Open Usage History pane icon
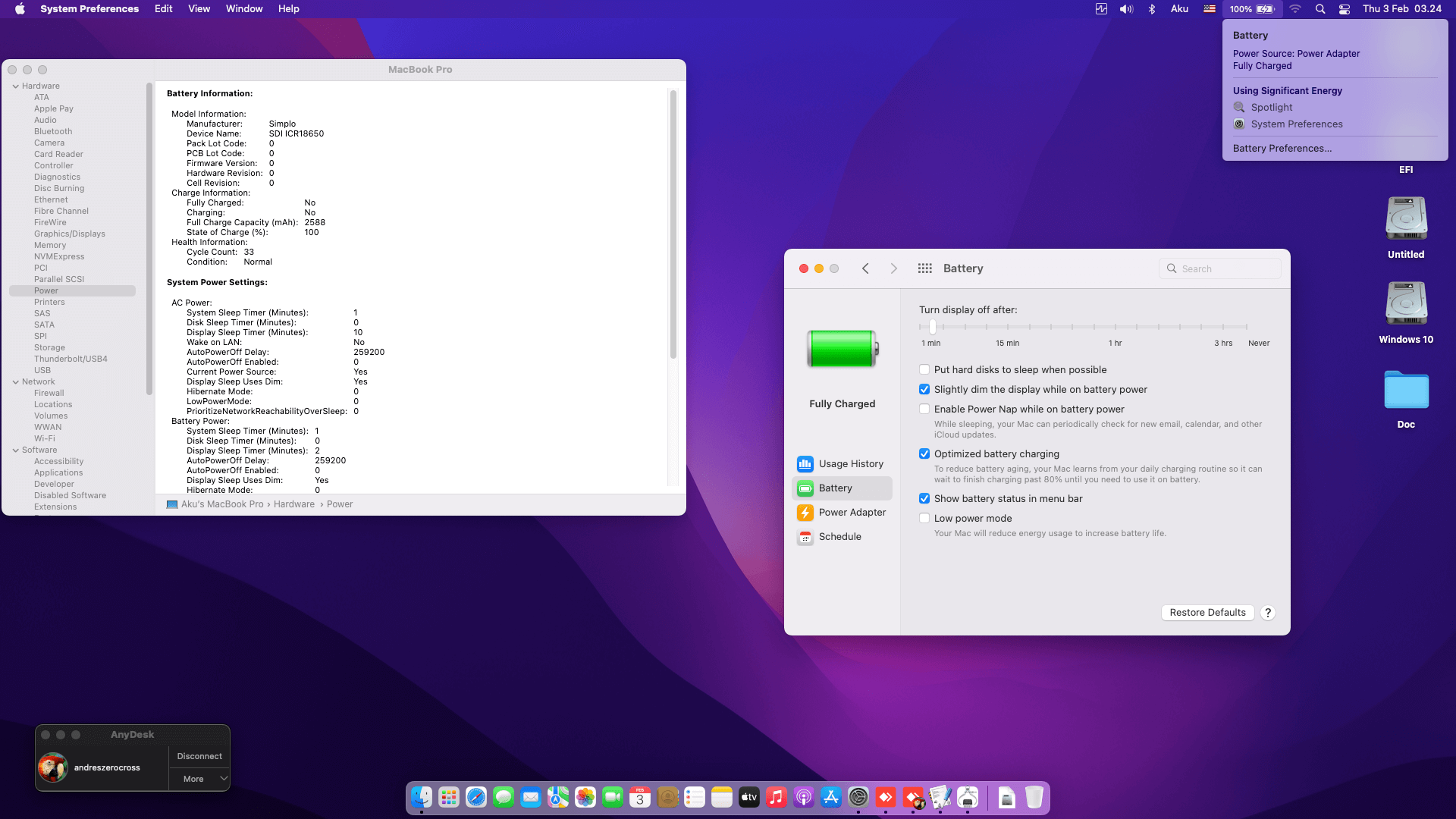This screenshot has height=819, width=1456. [x=805, y=463]
